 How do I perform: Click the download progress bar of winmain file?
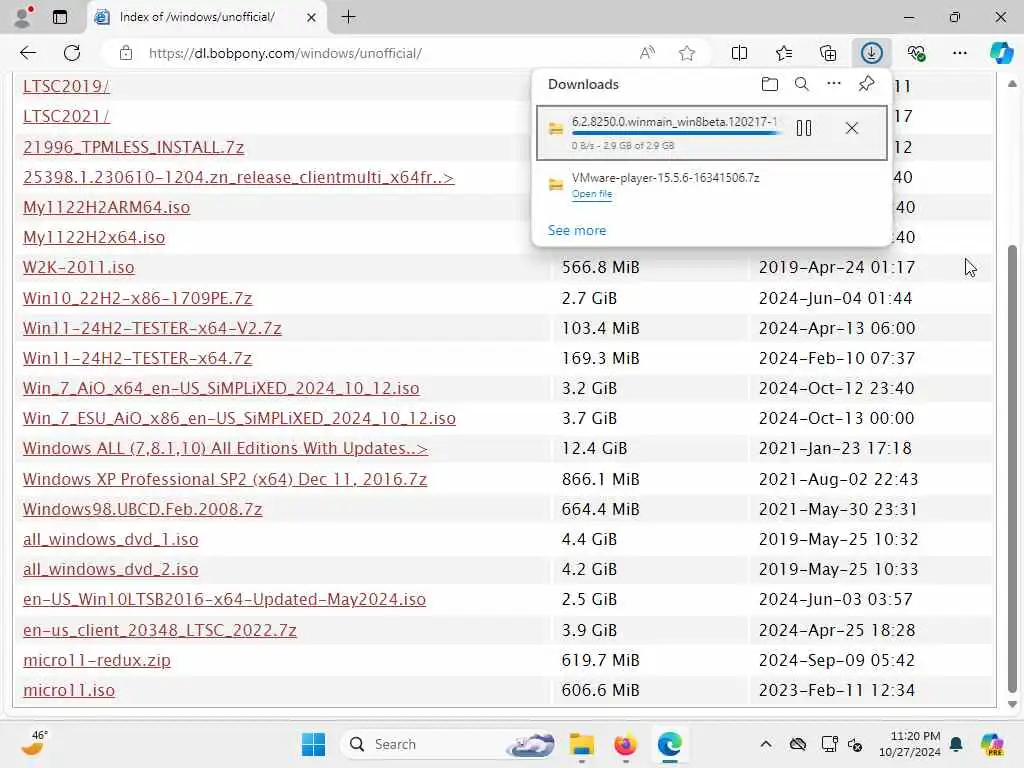point(677,133)
